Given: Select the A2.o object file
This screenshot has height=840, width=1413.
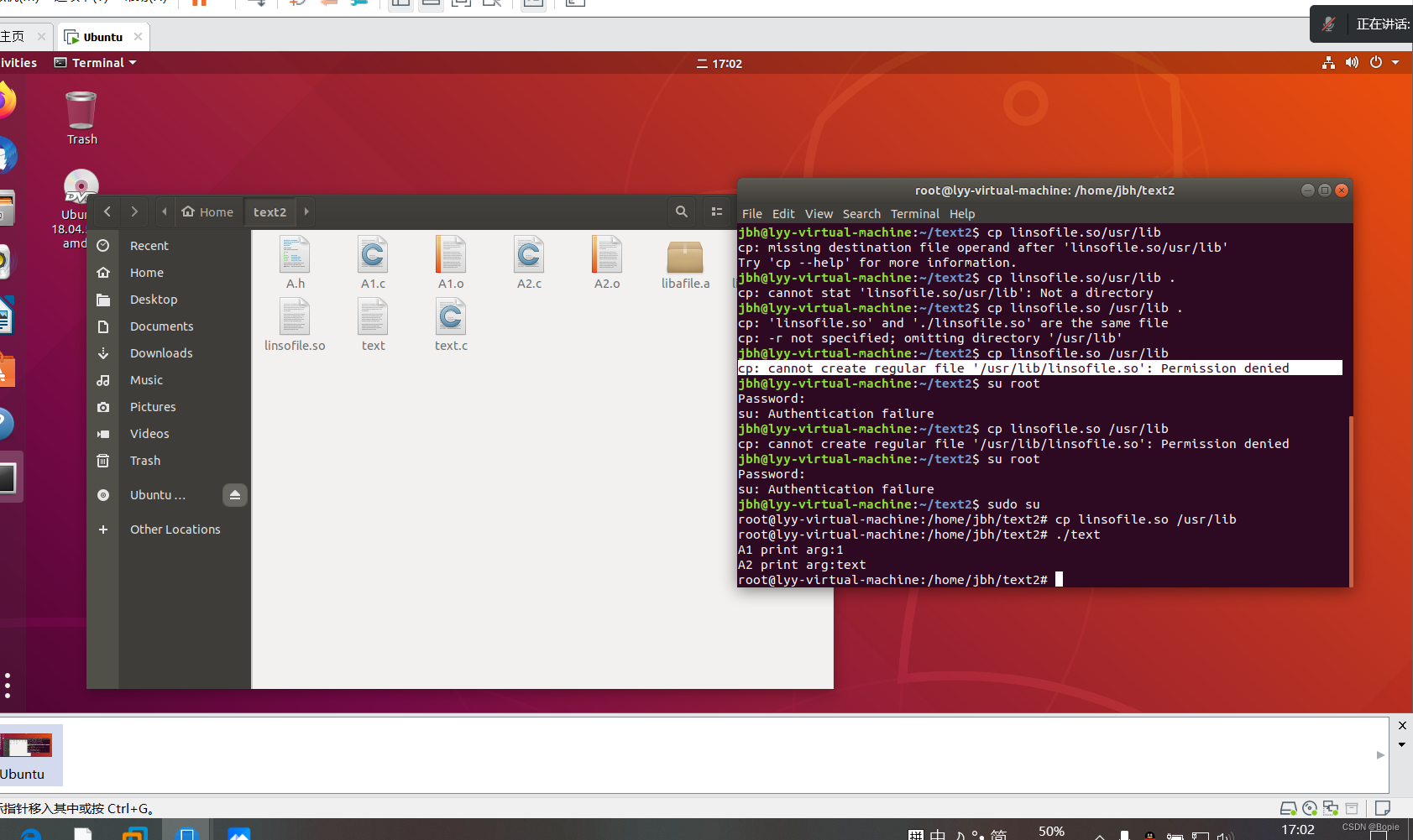Looking at the screenshot, I should 607,263.
